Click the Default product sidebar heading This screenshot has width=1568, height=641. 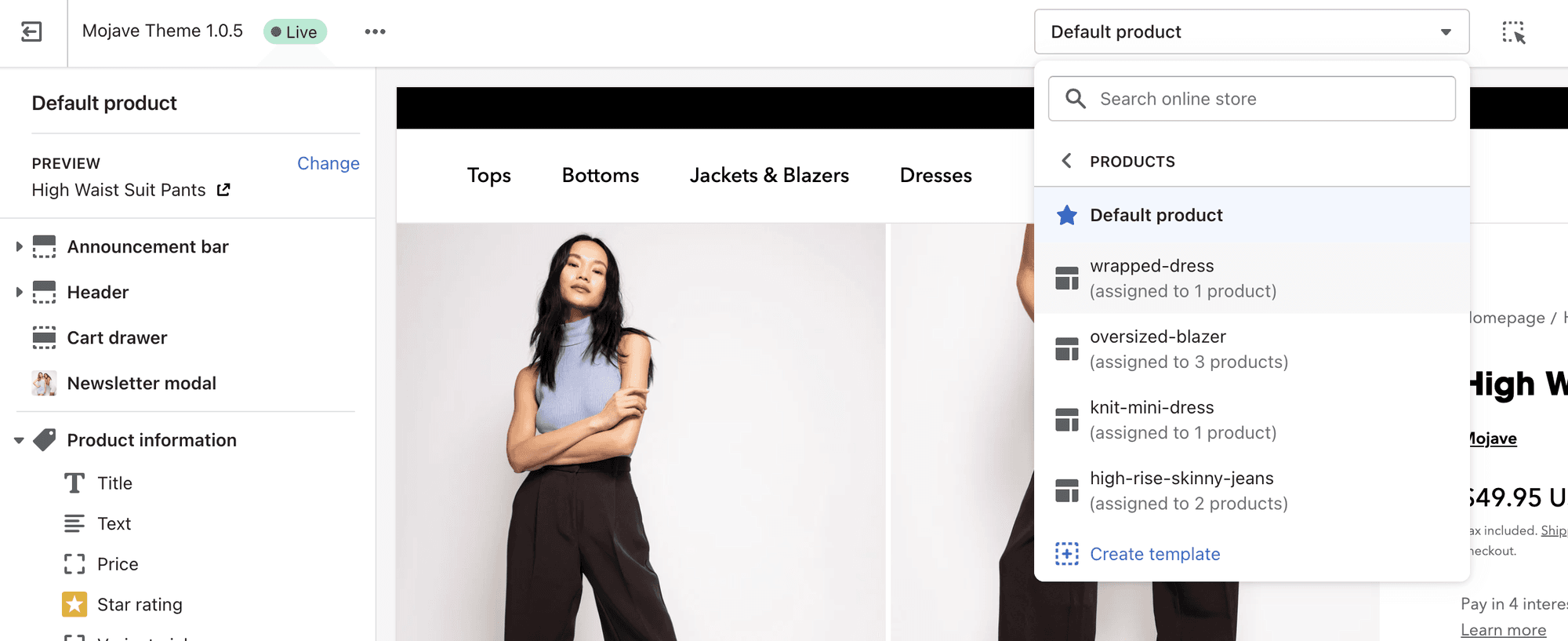(104, 103)
